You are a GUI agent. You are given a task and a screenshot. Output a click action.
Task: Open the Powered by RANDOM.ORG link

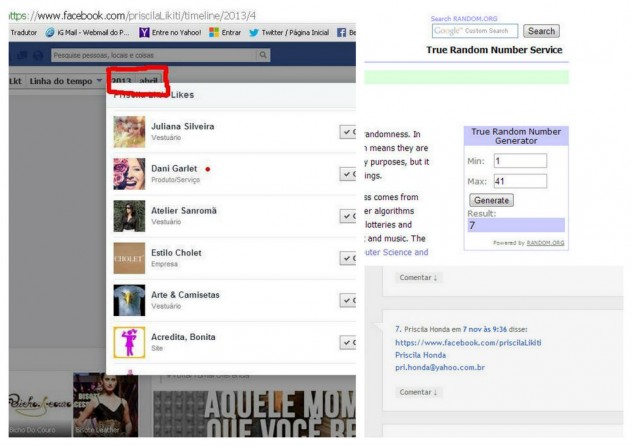point(545,243)
